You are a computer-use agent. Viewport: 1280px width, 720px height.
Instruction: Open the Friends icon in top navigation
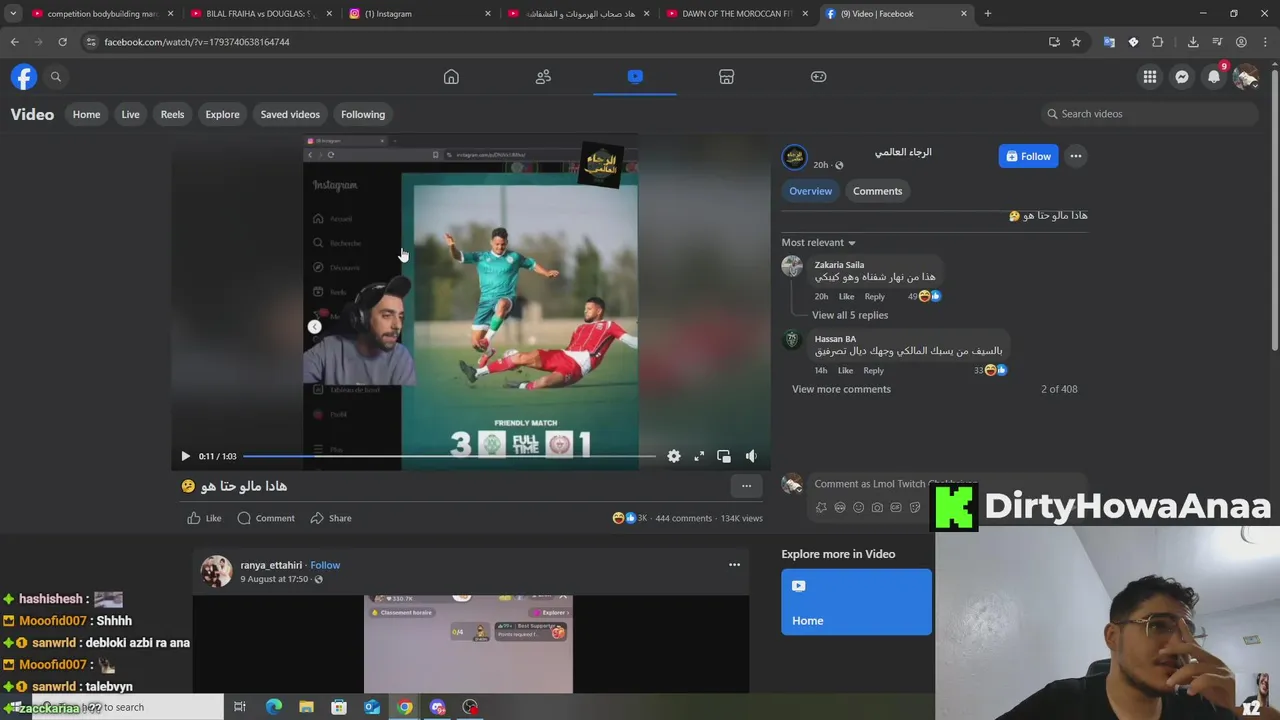[x=543, y=77]
